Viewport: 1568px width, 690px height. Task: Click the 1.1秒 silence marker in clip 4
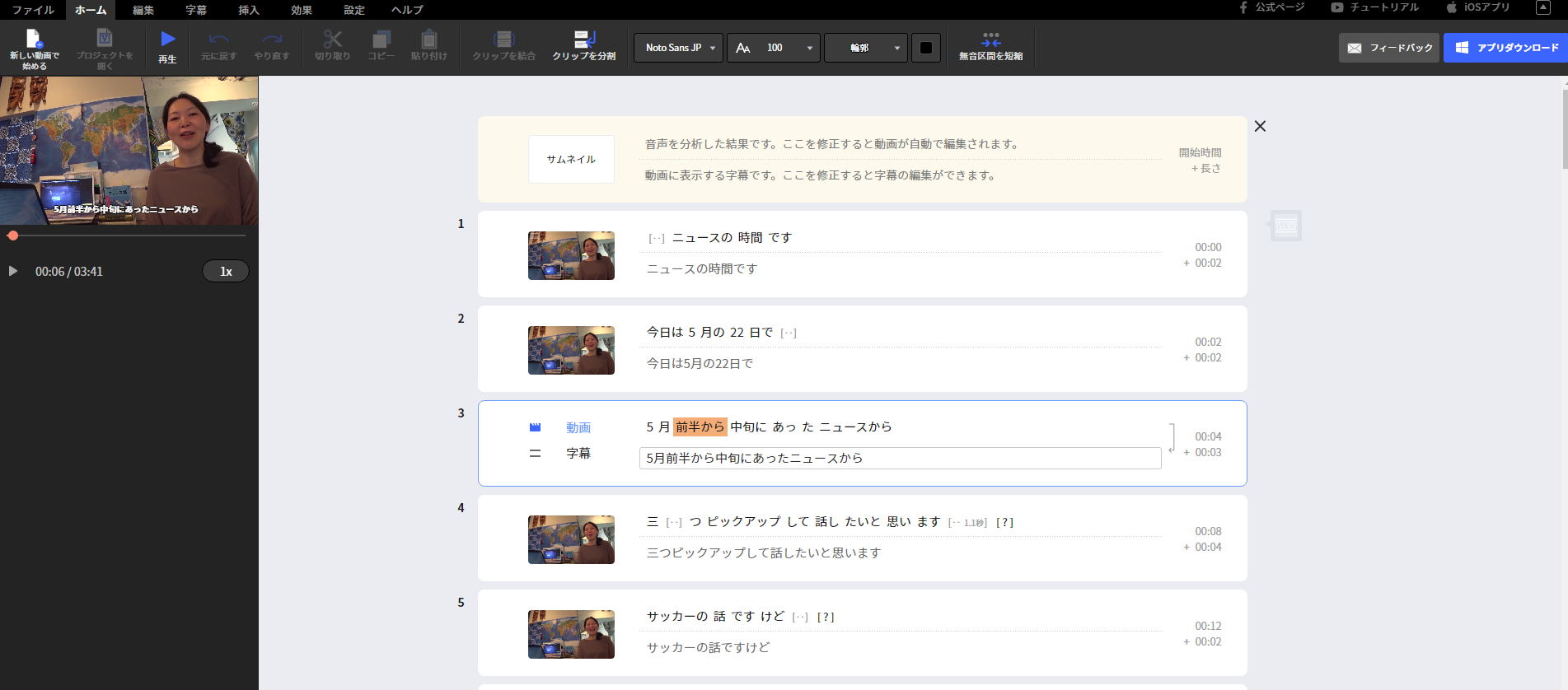coord(967,522)
